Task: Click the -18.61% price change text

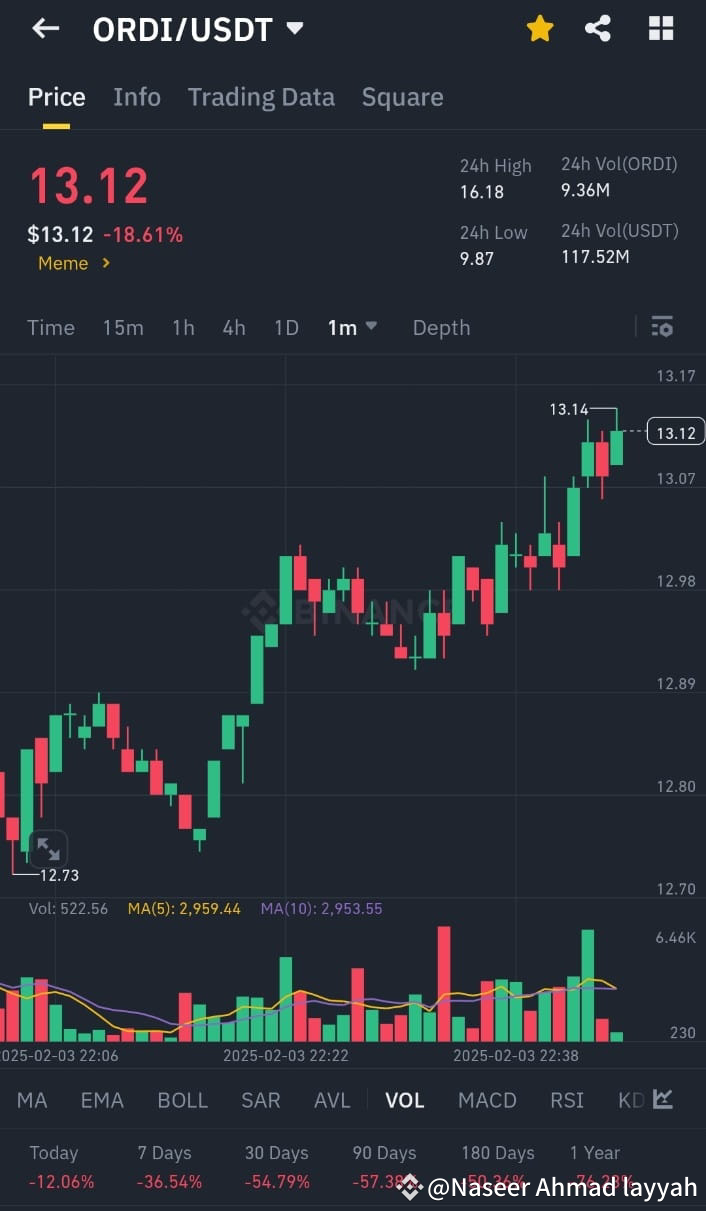Action: [x=143, y=235]
